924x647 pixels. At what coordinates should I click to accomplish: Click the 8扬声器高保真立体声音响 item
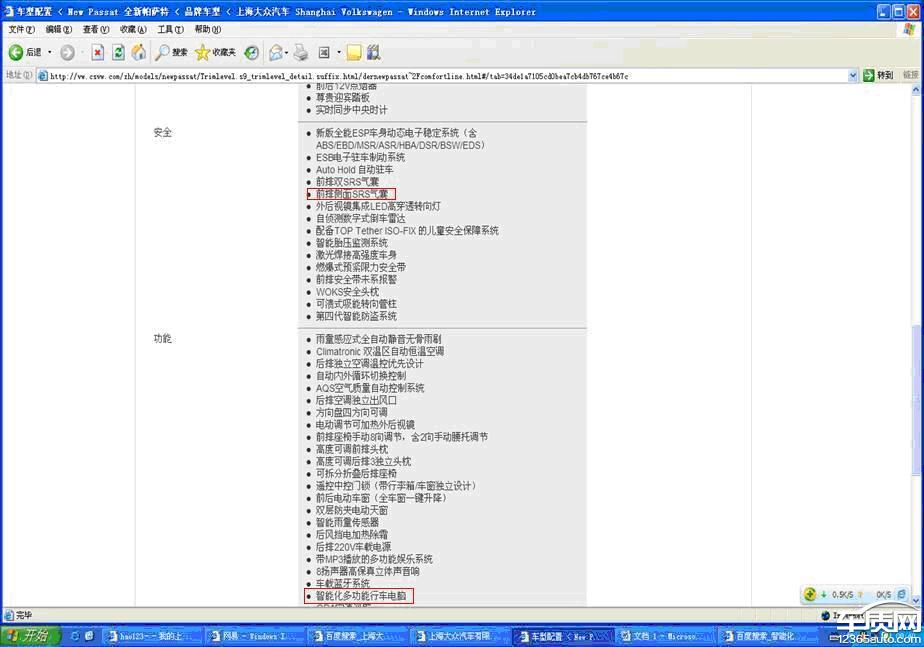click(367, 572)
